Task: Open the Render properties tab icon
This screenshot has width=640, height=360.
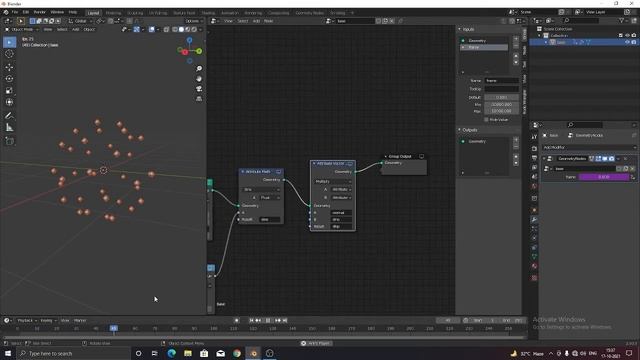Action: coord(534,148)
